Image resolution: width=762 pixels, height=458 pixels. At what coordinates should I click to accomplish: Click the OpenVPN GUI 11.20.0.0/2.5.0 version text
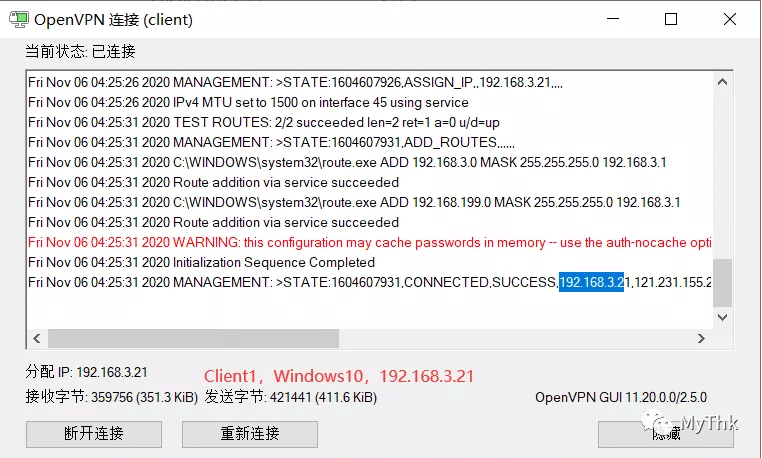pyautogui.click(x=621, y=398)
